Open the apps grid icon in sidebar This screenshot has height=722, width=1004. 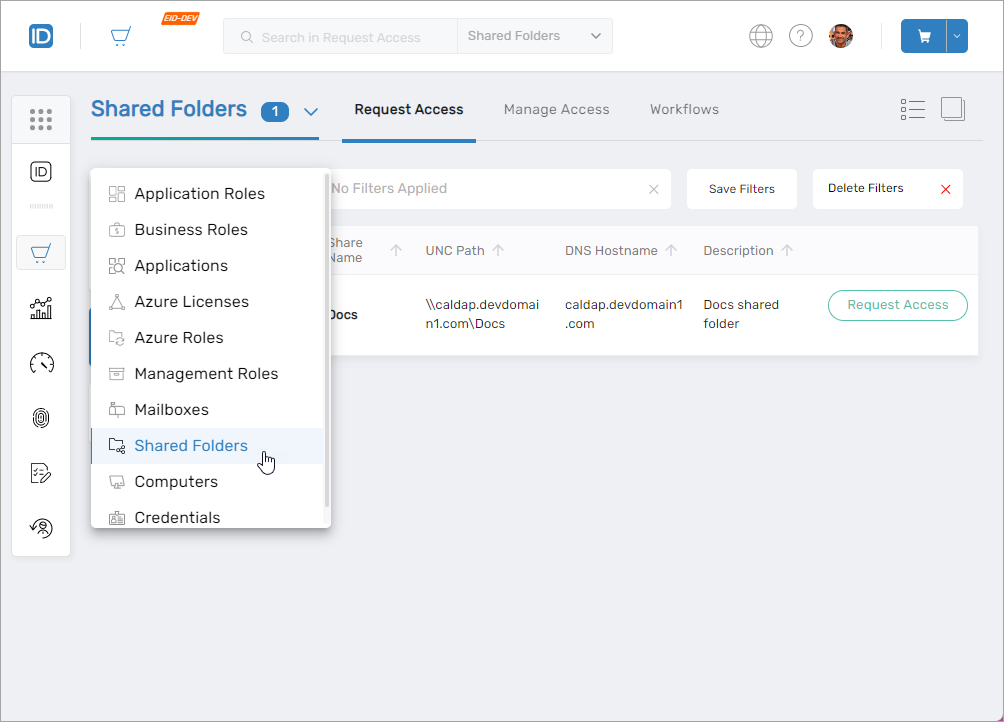coord(41,119)
